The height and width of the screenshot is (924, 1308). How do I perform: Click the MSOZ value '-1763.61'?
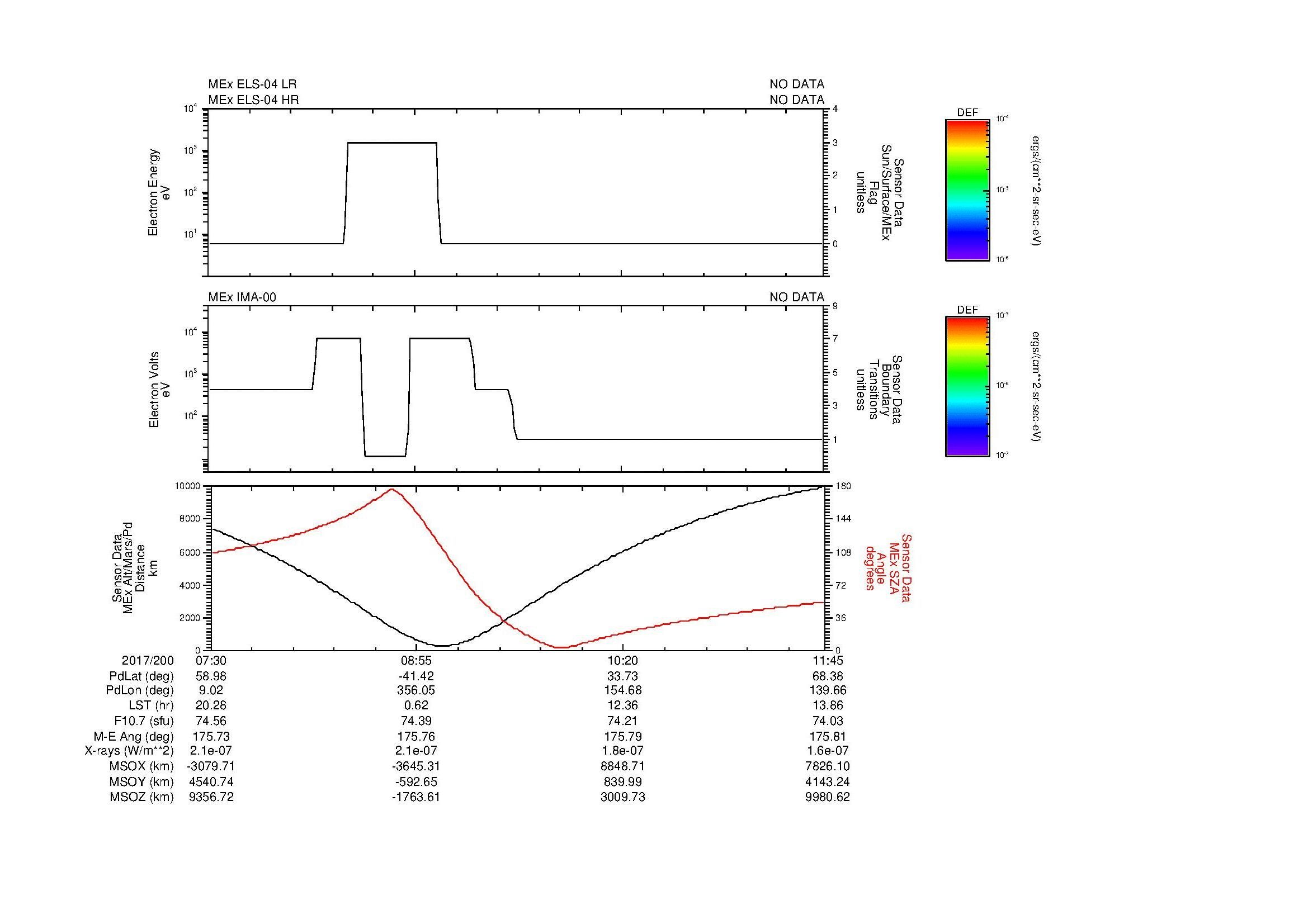pos(416,797)
